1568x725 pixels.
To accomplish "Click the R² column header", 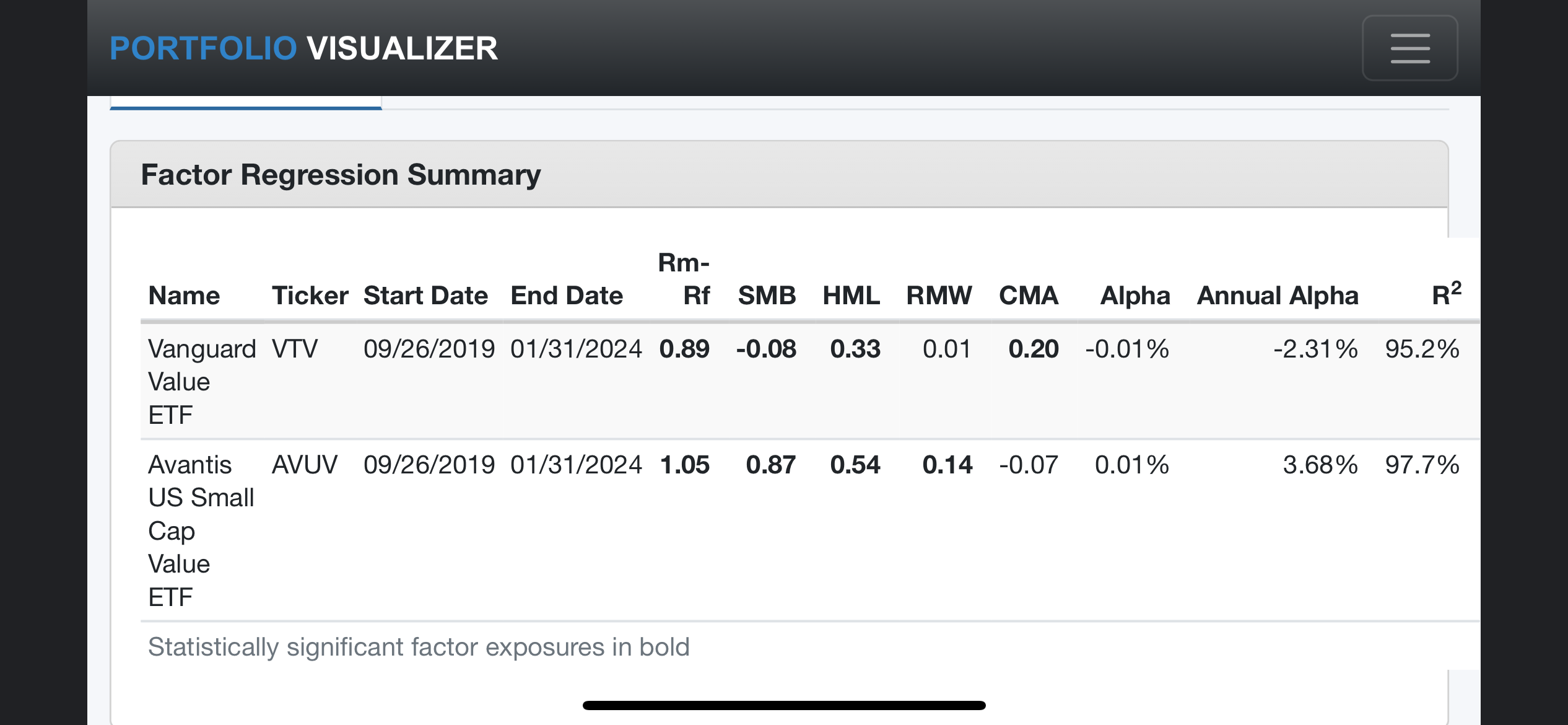I will pos(1447,294).
